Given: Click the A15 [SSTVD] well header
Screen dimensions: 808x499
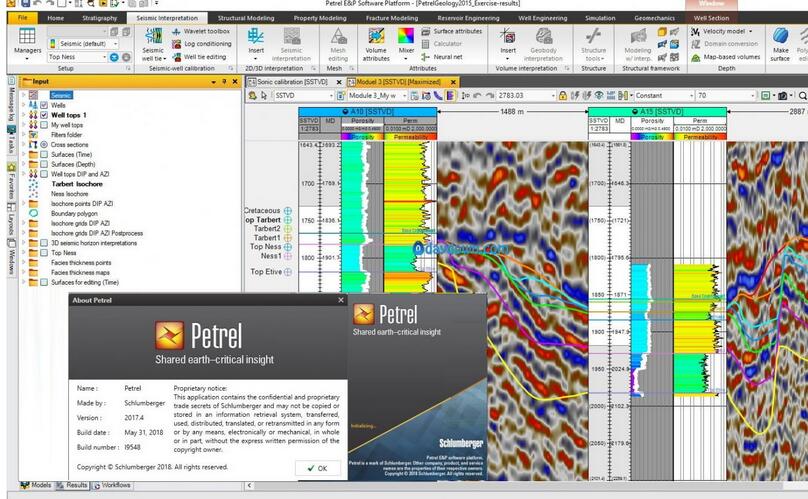Looking at the screenshot, I should pos(657,111).
